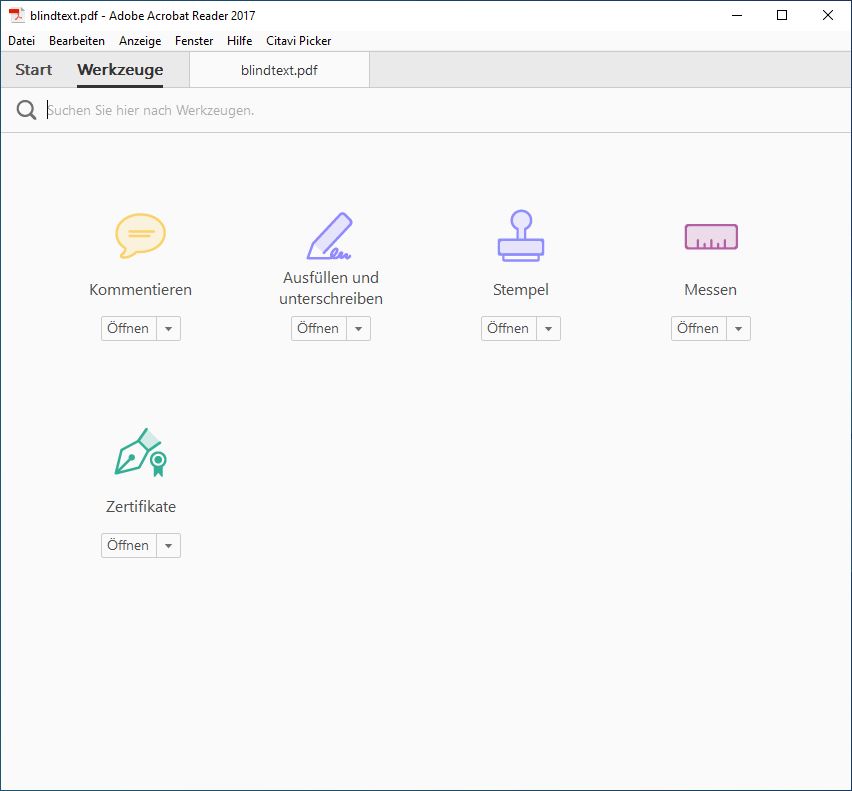Switch to the Start tab

click(x=34, y=70)
